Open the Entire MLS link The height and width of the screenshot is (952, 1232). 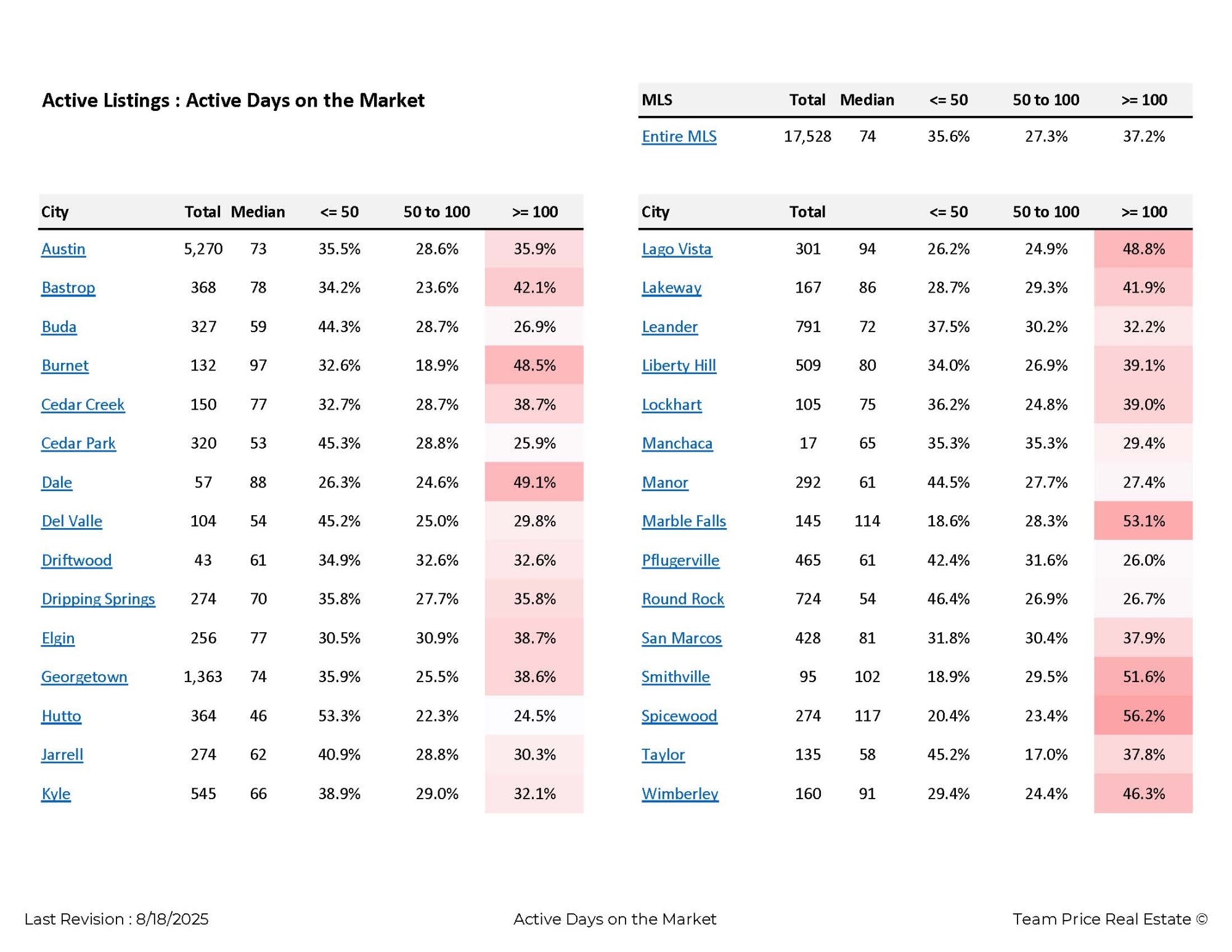coord(679,136)
